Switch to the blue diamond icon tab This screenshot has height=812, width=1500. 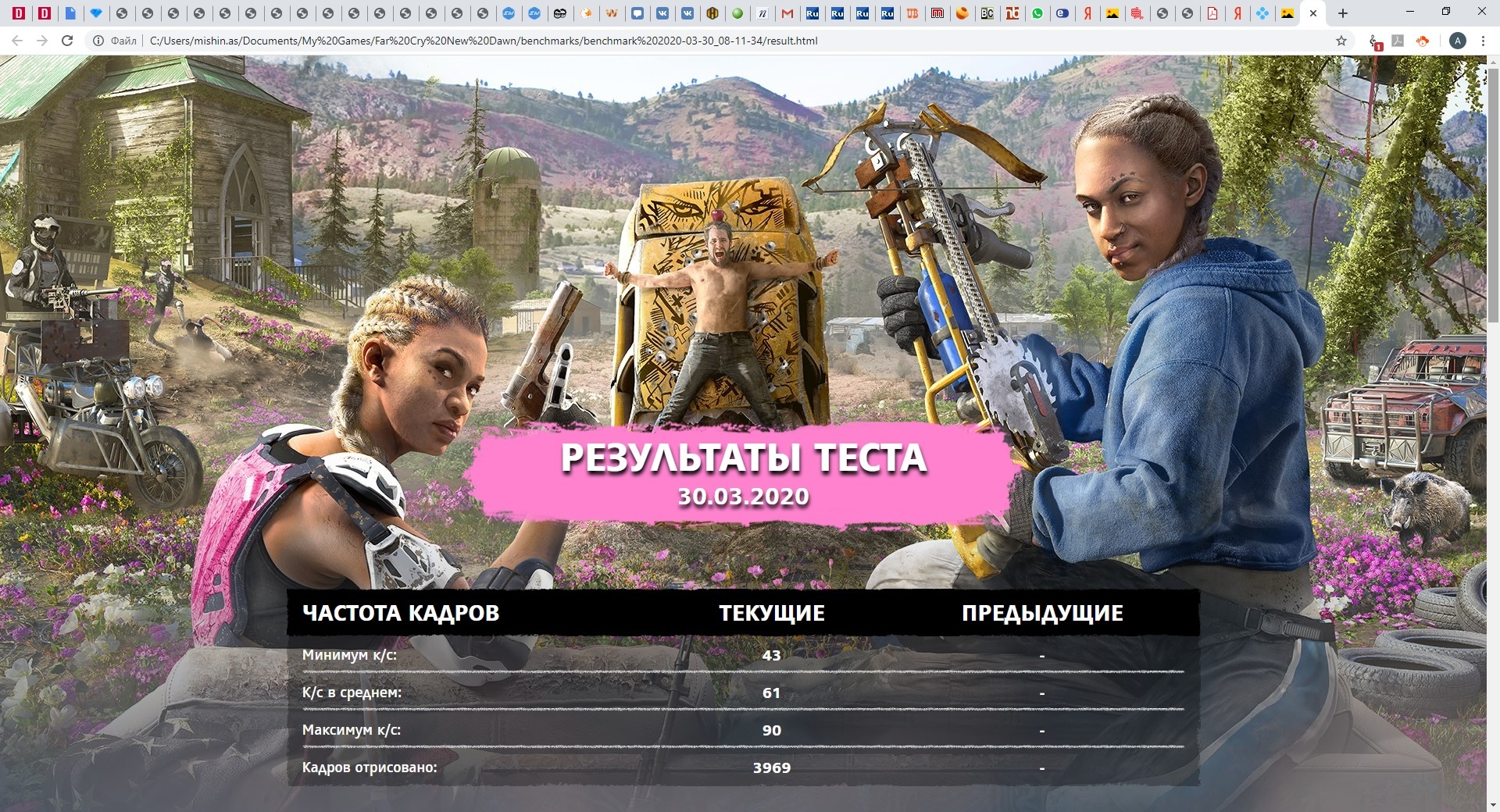[x=96, y=13]
